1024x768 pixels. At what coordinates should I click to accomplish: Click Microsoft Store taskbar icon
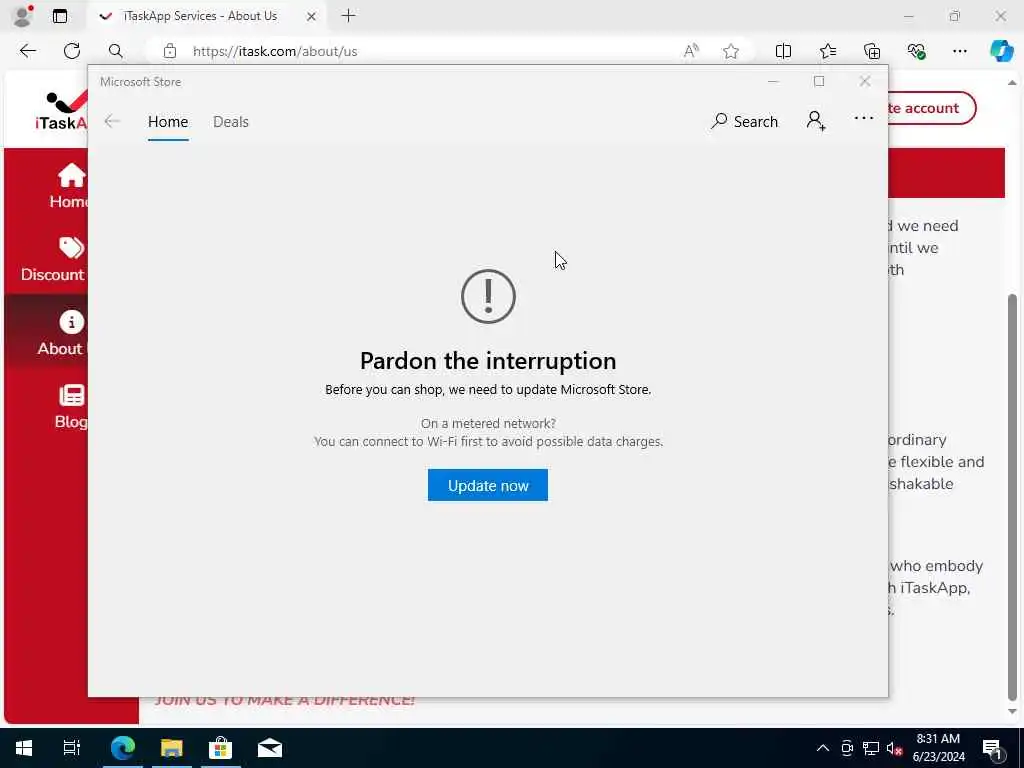tap(221, 748)
